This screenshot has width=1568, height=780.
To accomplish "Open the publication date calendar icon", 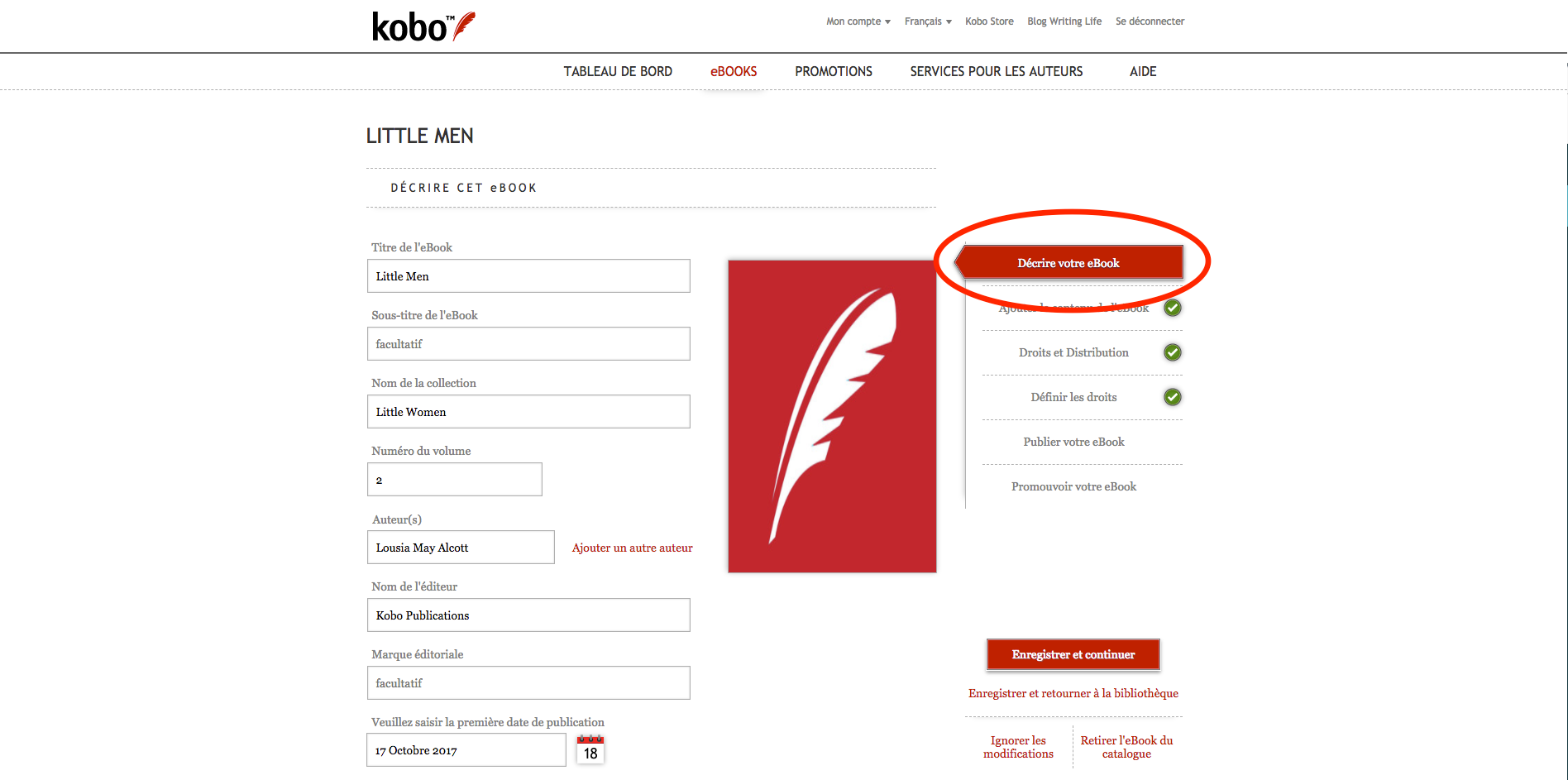I will click(x=590, y=749).
